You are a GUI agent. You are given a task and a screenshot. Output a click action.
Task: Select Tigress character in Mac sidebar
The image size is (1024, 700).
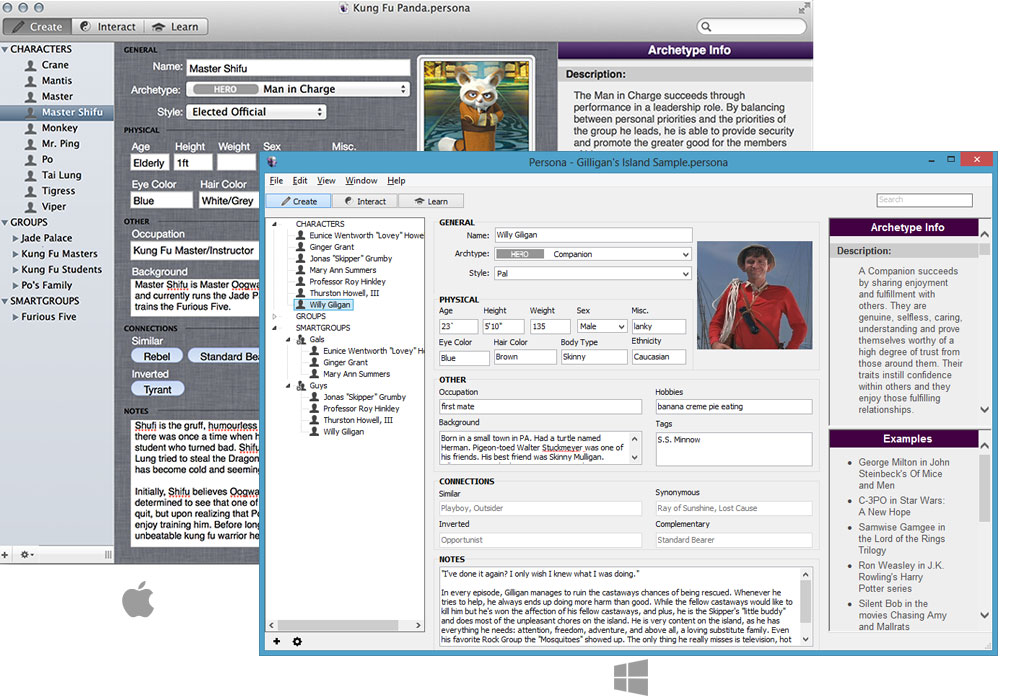[x=58, y=191]
